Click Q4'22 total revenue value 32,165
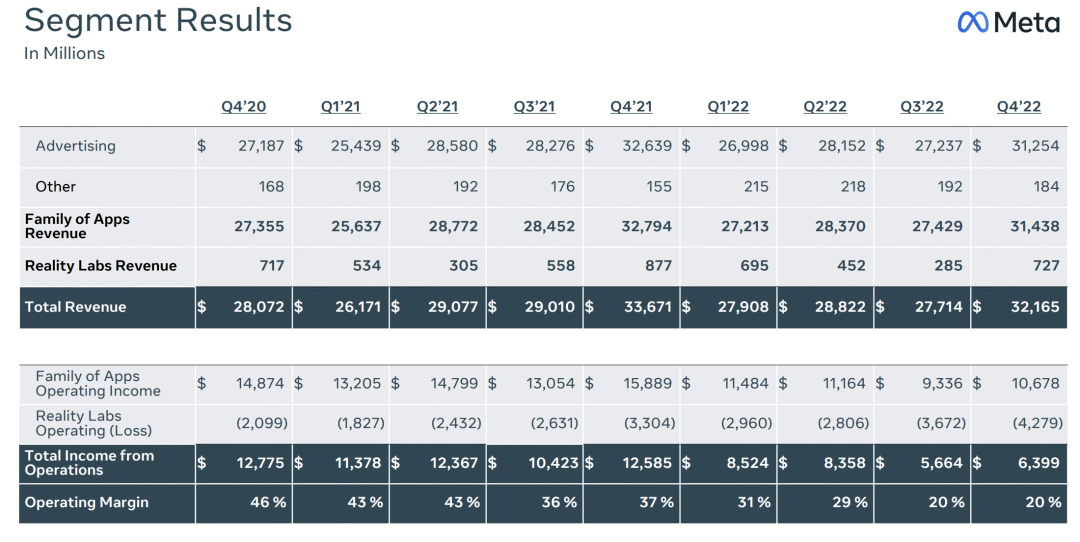This screenshot has height=542, width=1080. click(1035, 306)
